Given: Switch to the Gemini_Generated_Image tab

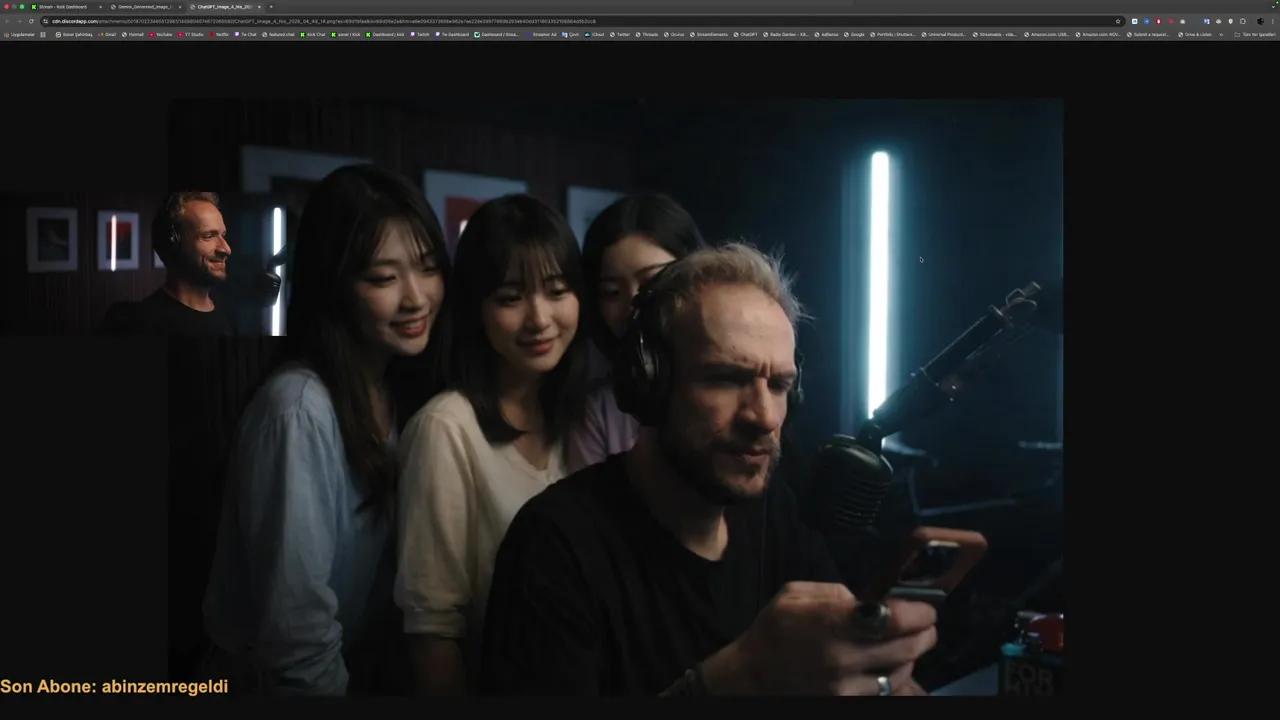Looking at the screenshot, I should (x=144, y=7).
